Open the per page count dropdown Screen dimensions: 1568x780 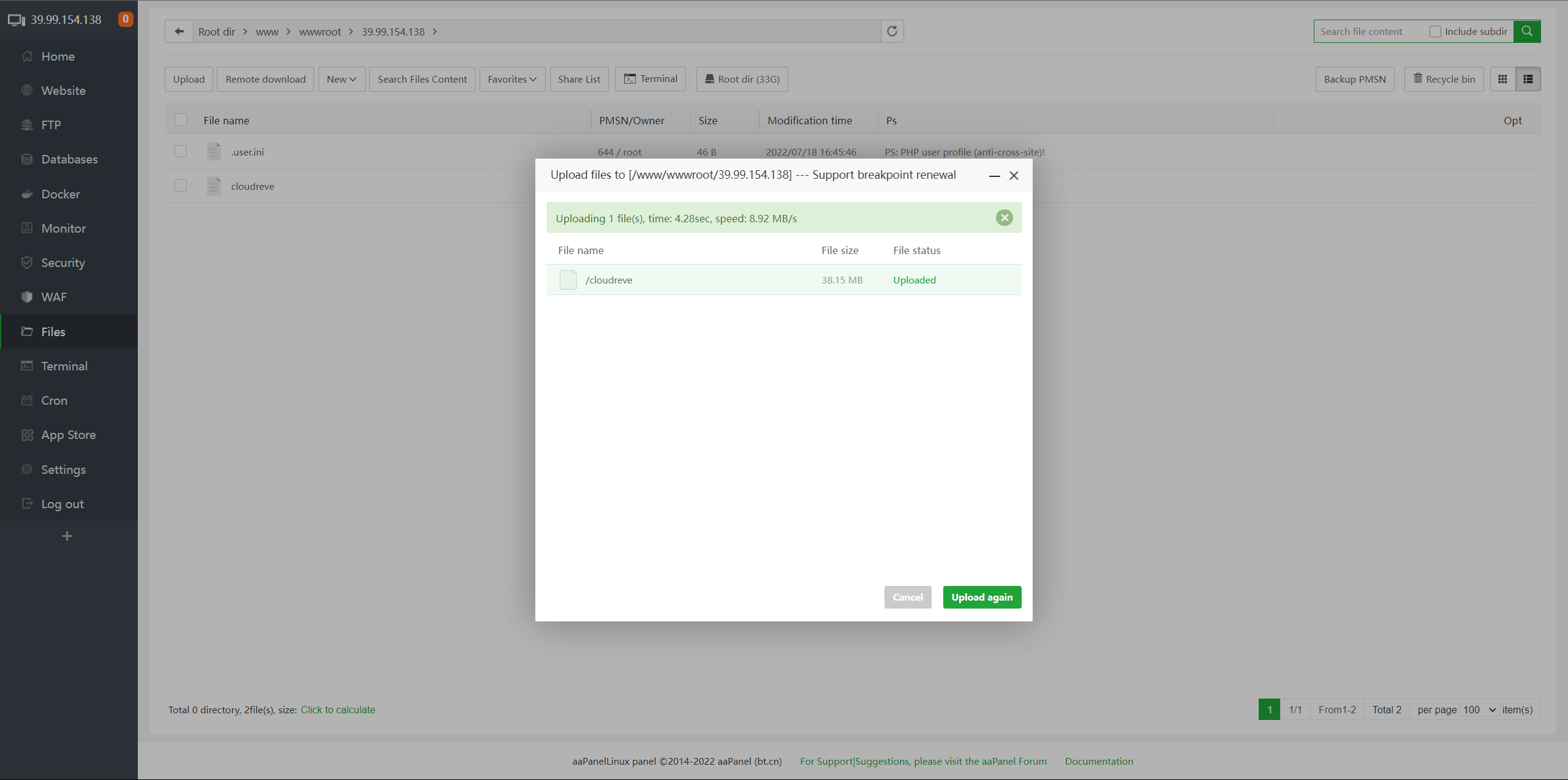(1479, 710)
